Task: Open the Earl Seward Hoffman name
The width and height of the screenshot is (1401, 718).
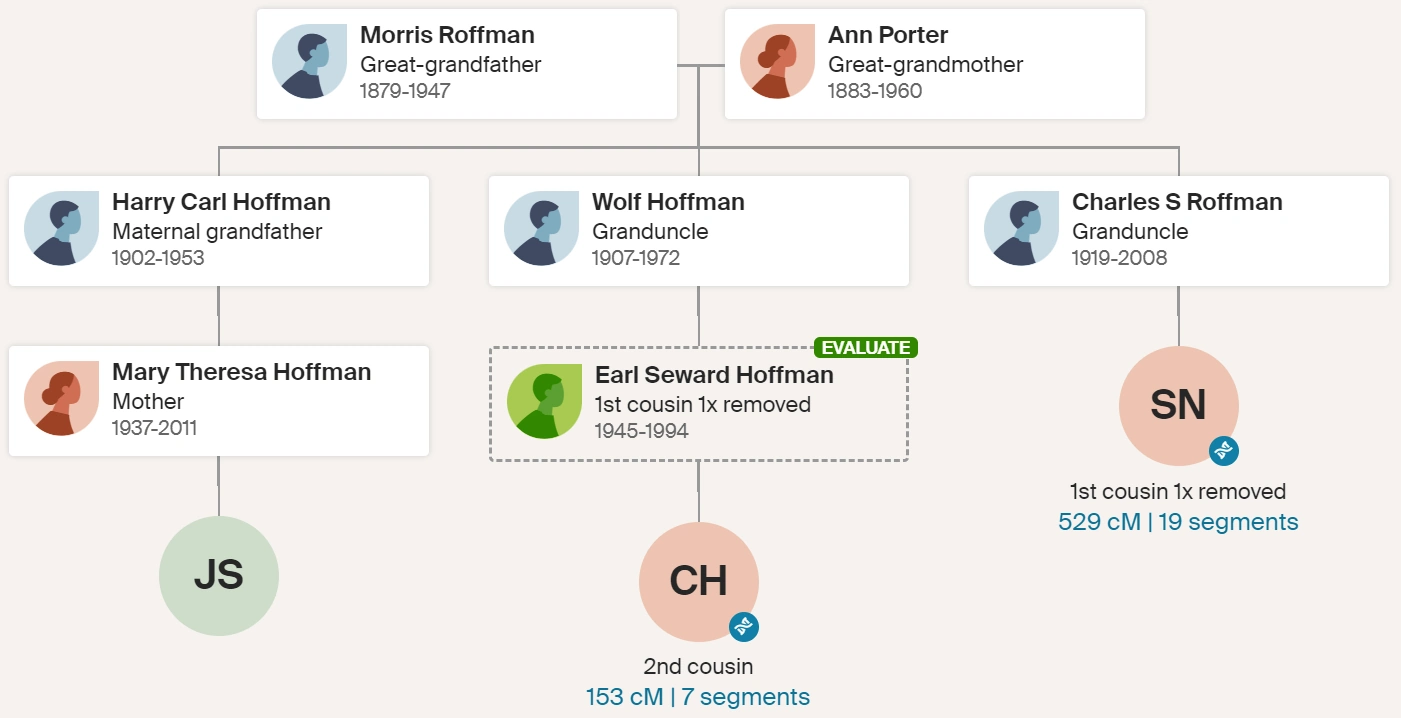Action: (x=714, y=375)
